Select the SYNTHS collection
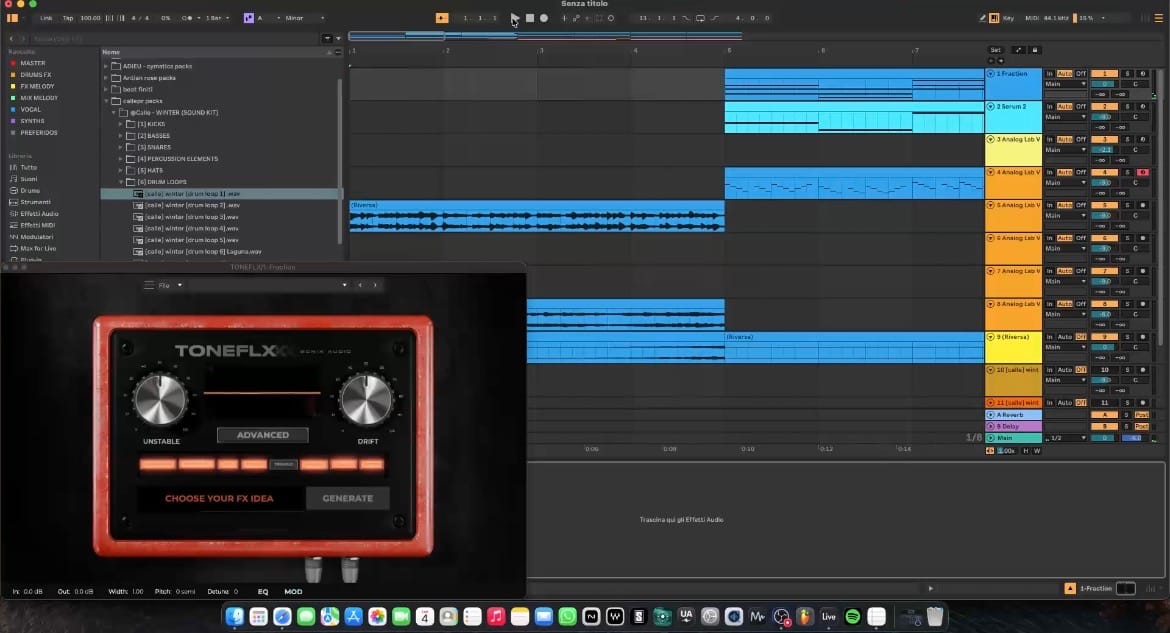The width and height of the screenshot is (1170, 633). pyautogui.click(x=32, y=121)
